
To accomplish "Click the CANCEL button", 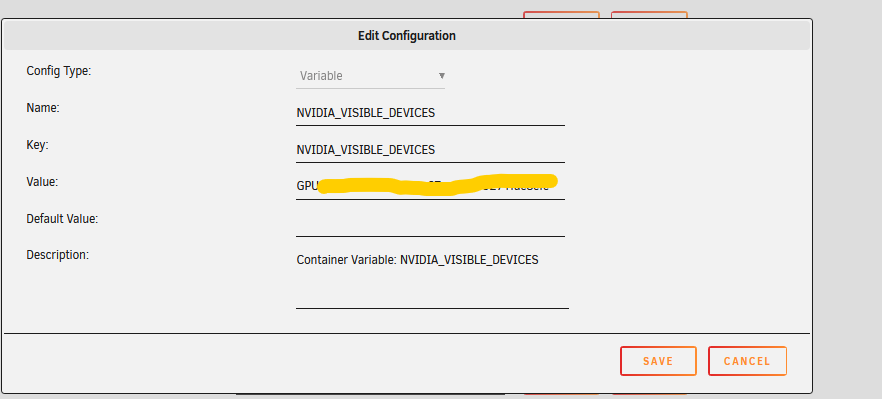I will pyautogui.click(x=747, y=361).
